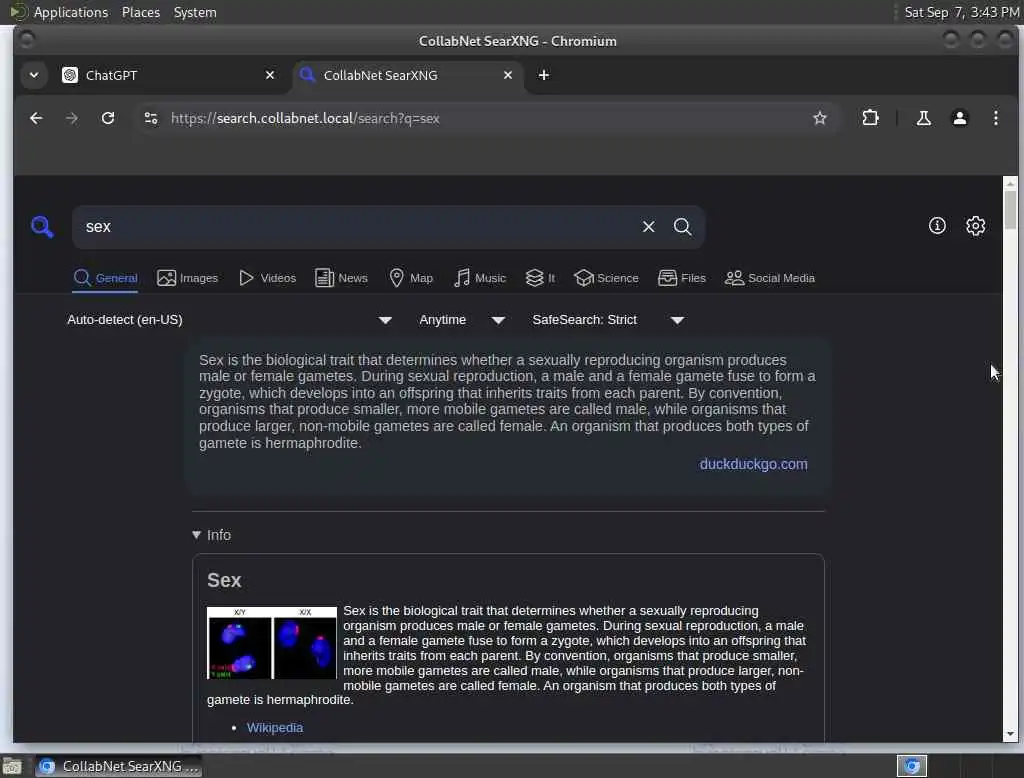Submit search with magnifier button

(682, 227)
